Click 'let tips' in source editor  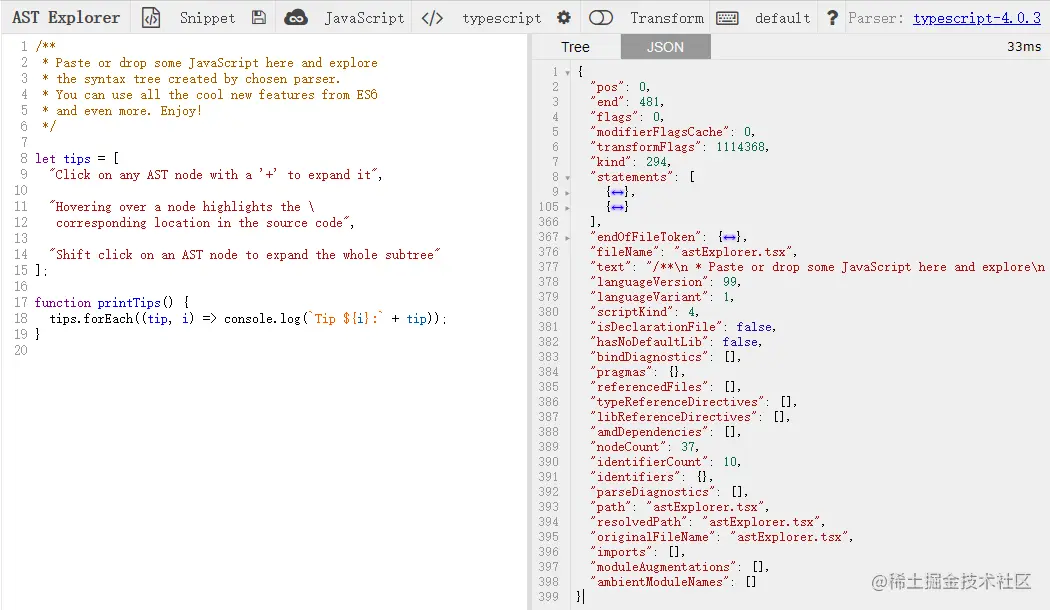63,159
